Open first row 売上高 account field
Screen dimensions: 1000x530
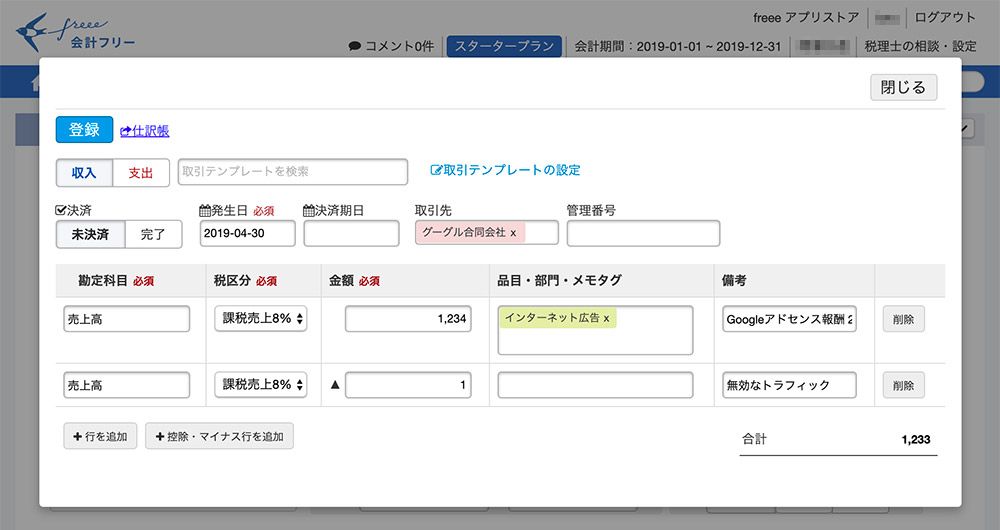pos(126,319)
